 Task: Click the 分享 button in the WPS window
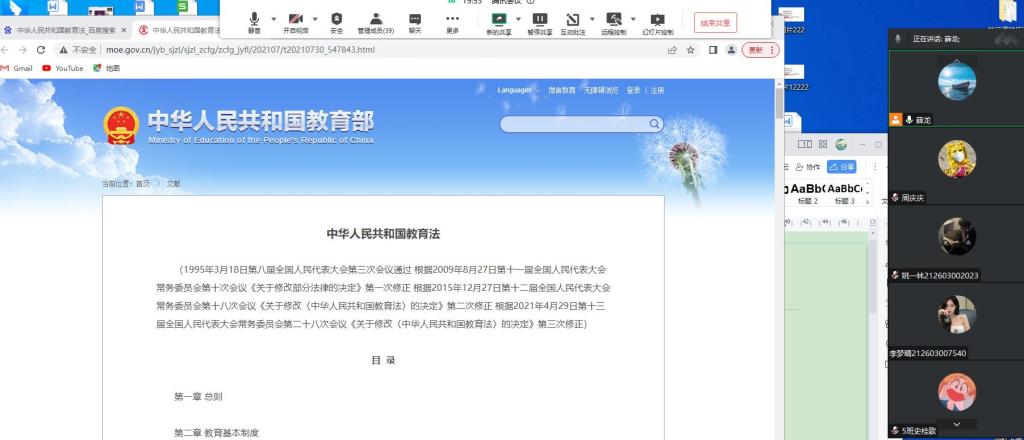point(842,167)
